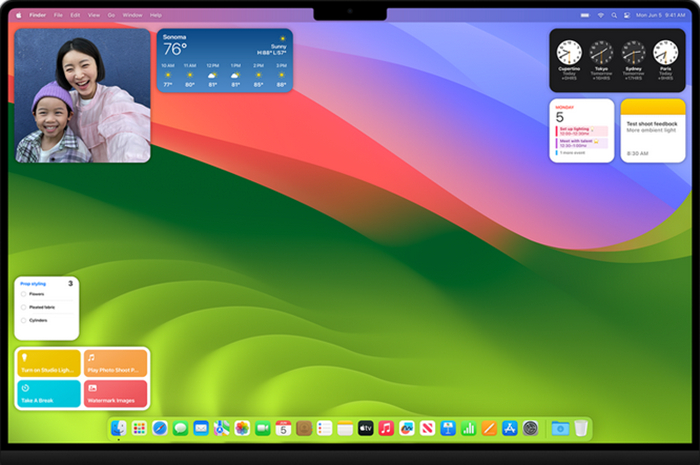Open the Window menu

coord(131,15)
